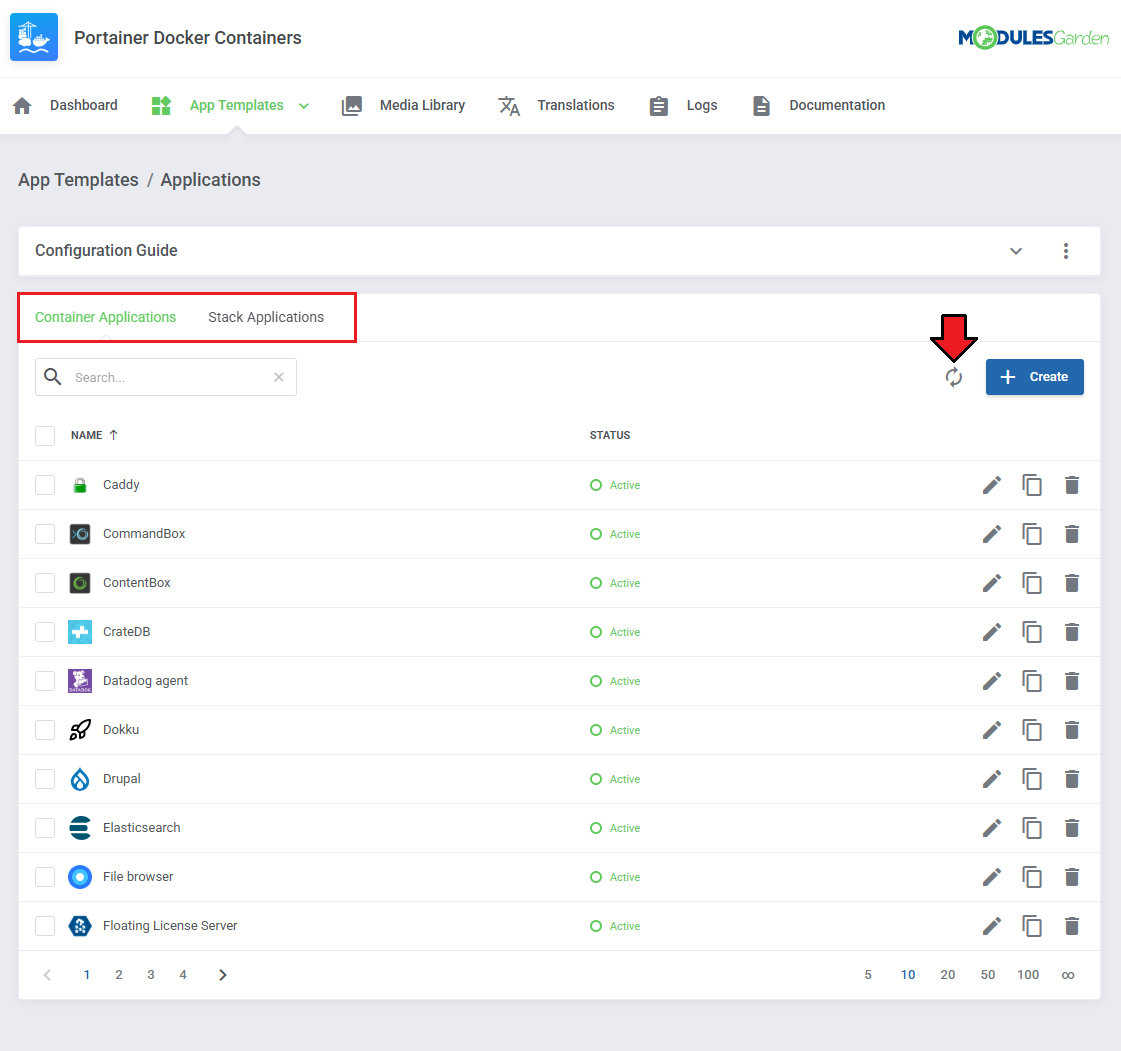This screenshot has width=1121, height=1051.
Task: Show 20 entries per page
Action: coord(948,974)
